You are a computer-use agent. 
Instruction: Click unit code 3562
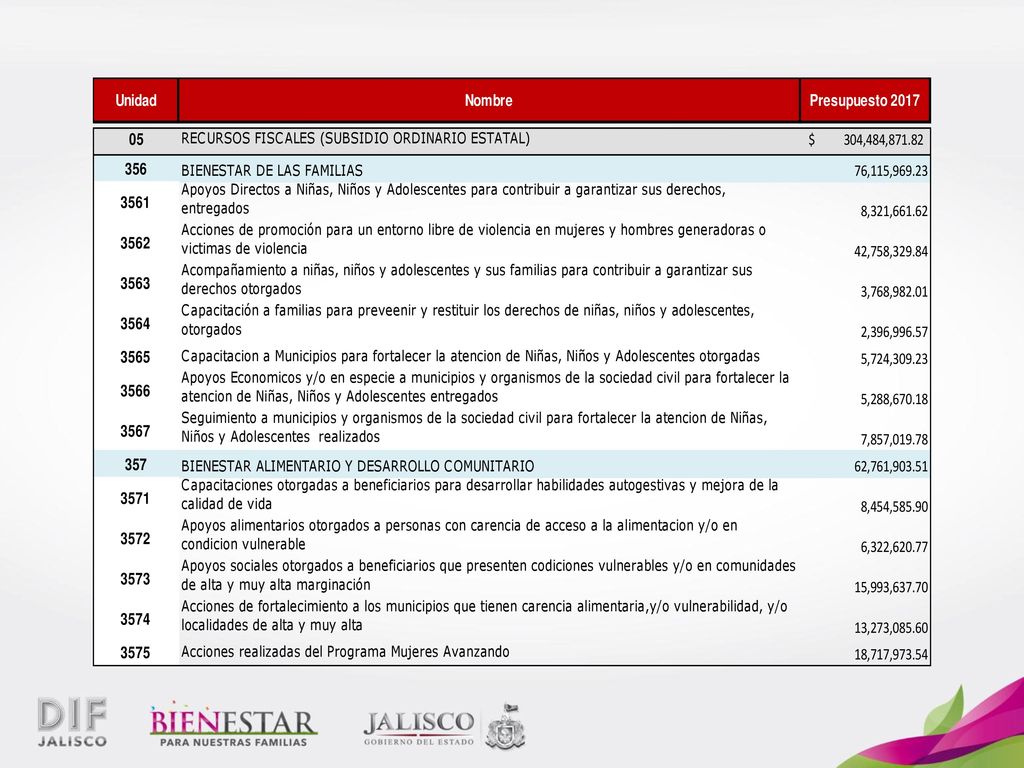point(135,243)
